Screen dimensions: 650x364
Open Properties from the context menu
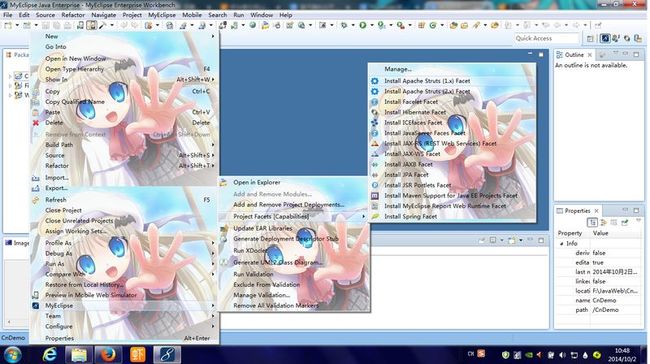click(x=59, y=338)
